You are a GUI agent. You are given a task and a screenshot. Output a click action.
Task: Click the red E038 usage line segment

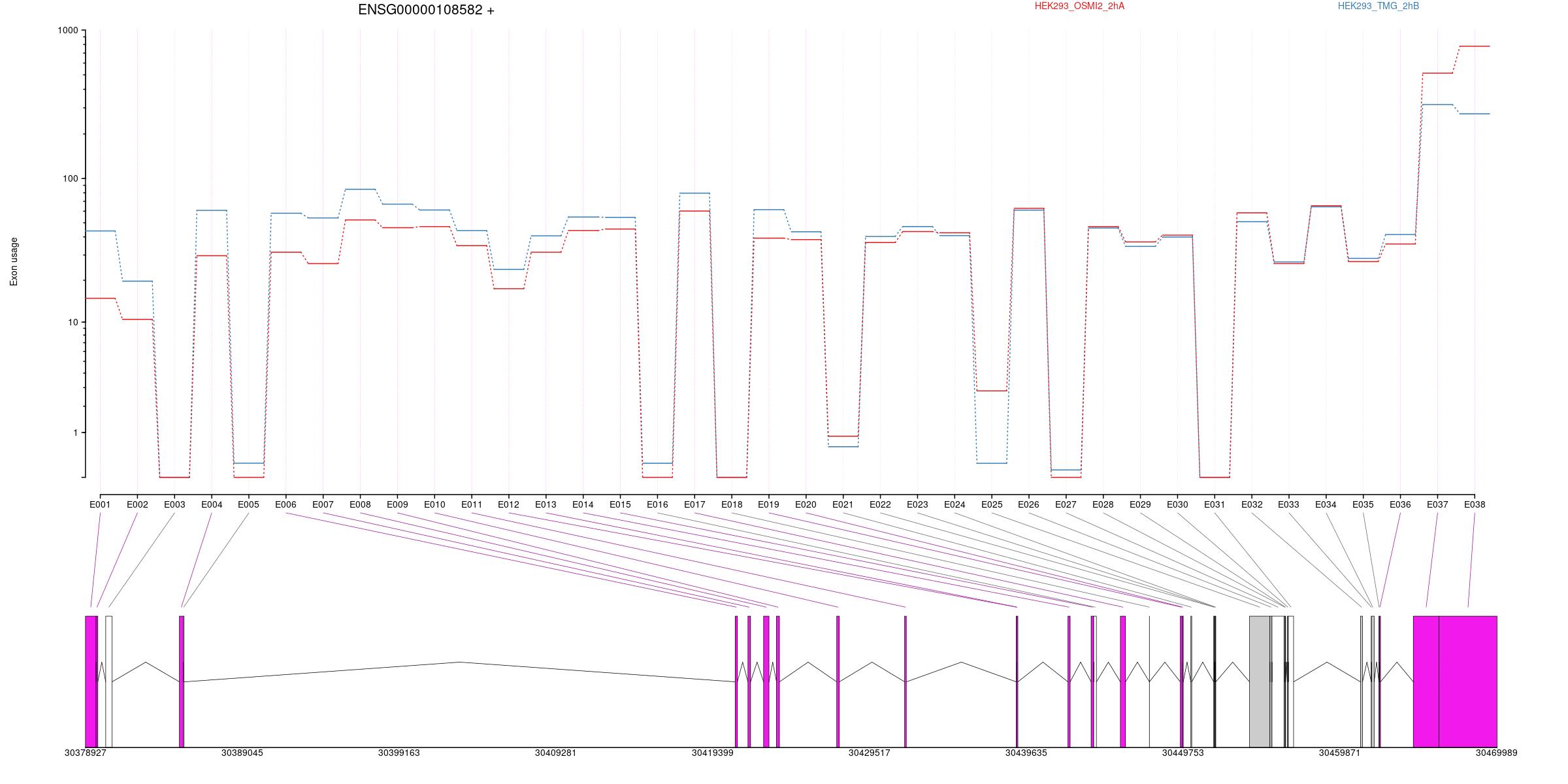tap(1475, 46)
